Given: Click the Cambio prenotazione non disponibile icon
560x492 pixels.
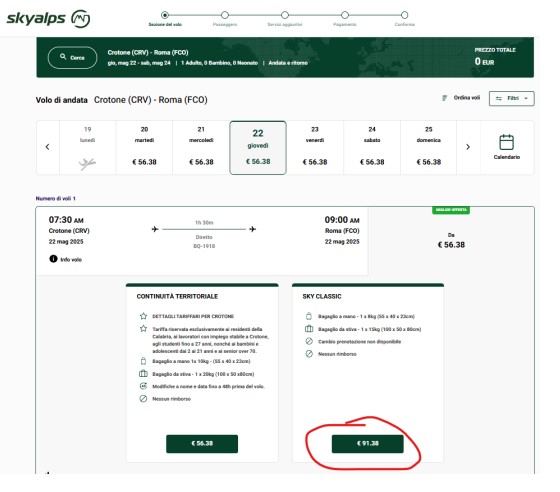Looking at the screenshot, I should pyautogui.click(x=309, y=341).
